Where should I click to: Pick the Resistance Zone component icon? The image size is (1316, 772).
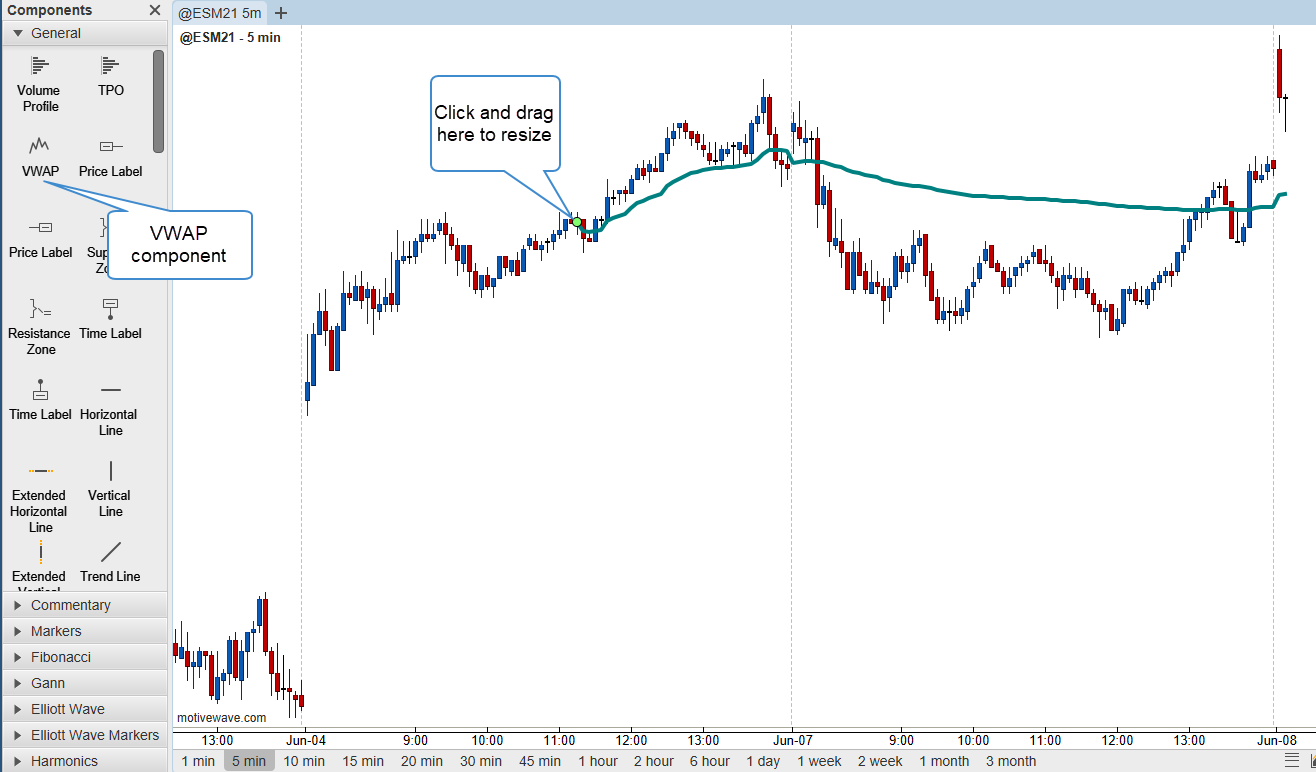point(40,309)
